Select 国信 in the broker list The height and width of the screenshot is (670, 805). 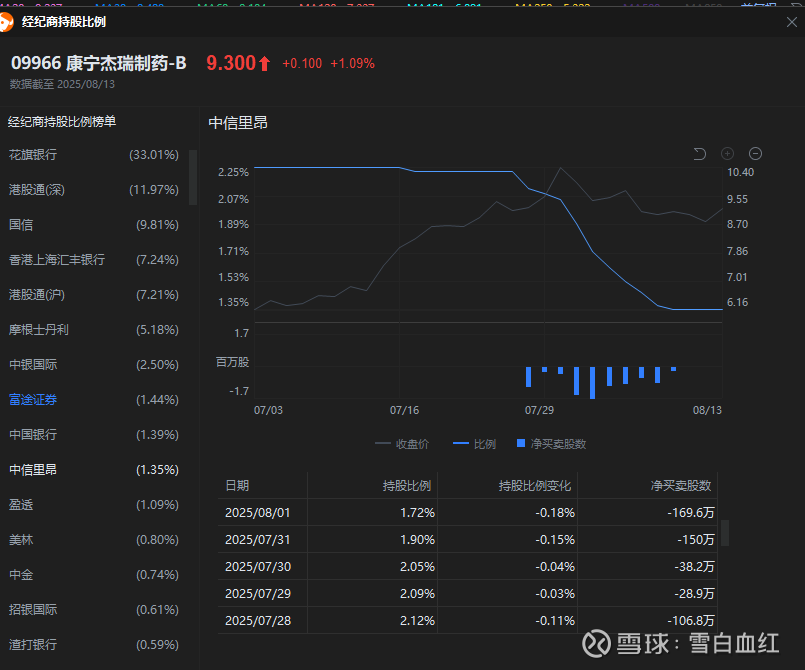coord(94,225)
